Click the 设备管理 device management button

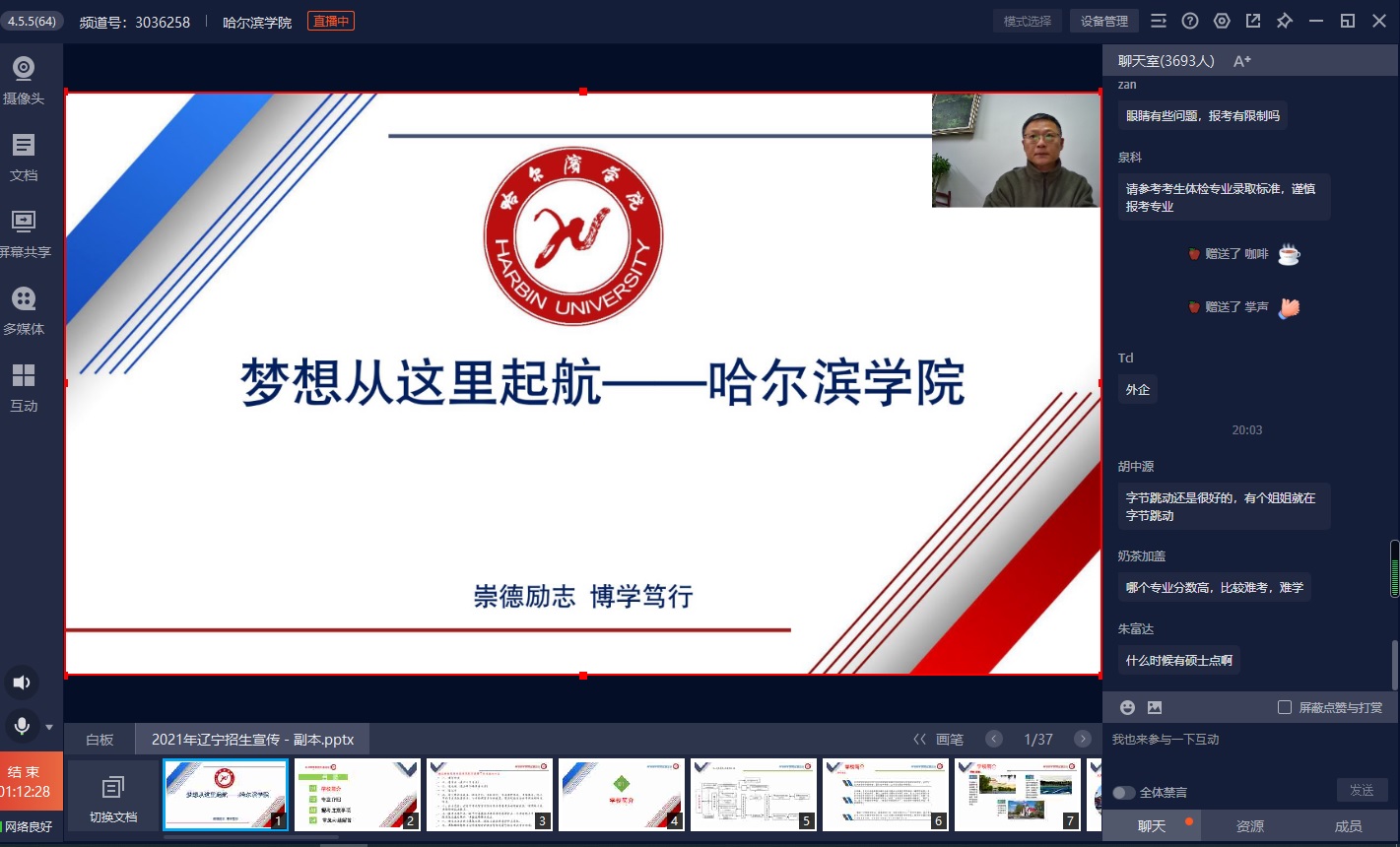1103,21
